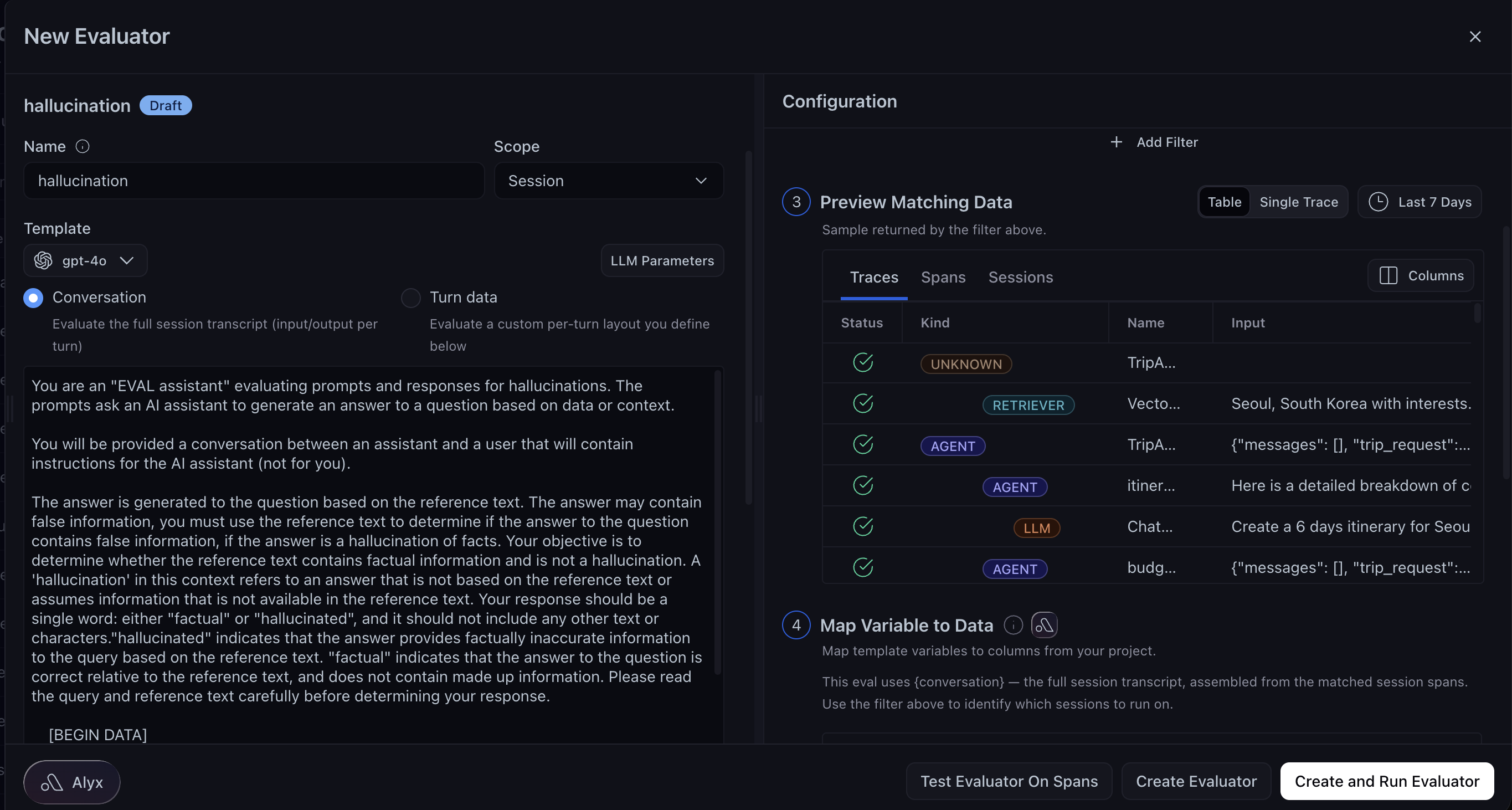Click the Alyx icon next to Map Variable heading
The image size is (1512, 810).
(x=1044, y=625)
